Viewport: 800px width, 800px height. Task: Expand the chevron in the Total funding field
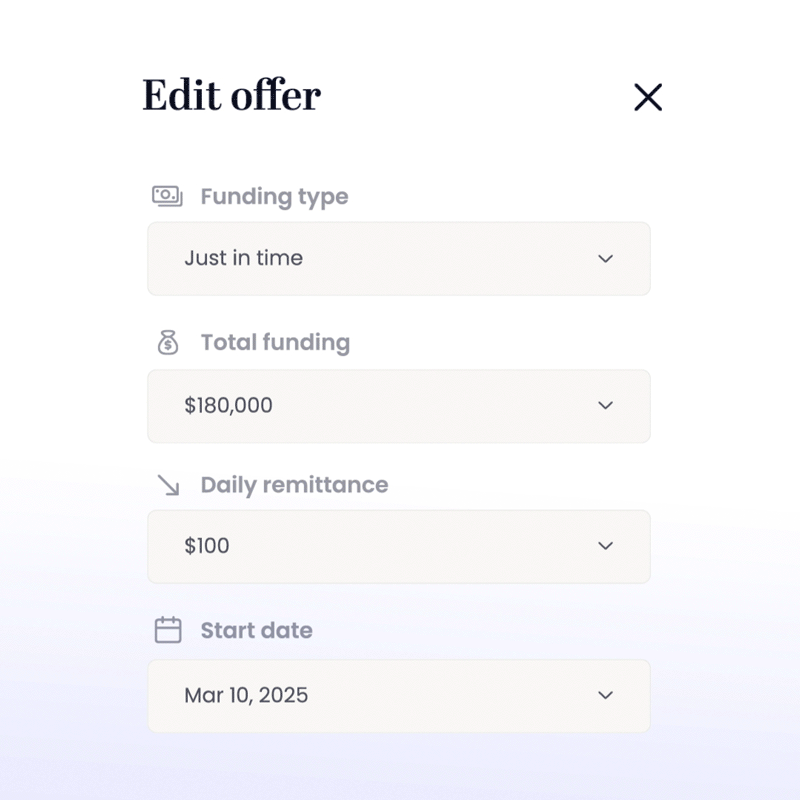[606, 406]
